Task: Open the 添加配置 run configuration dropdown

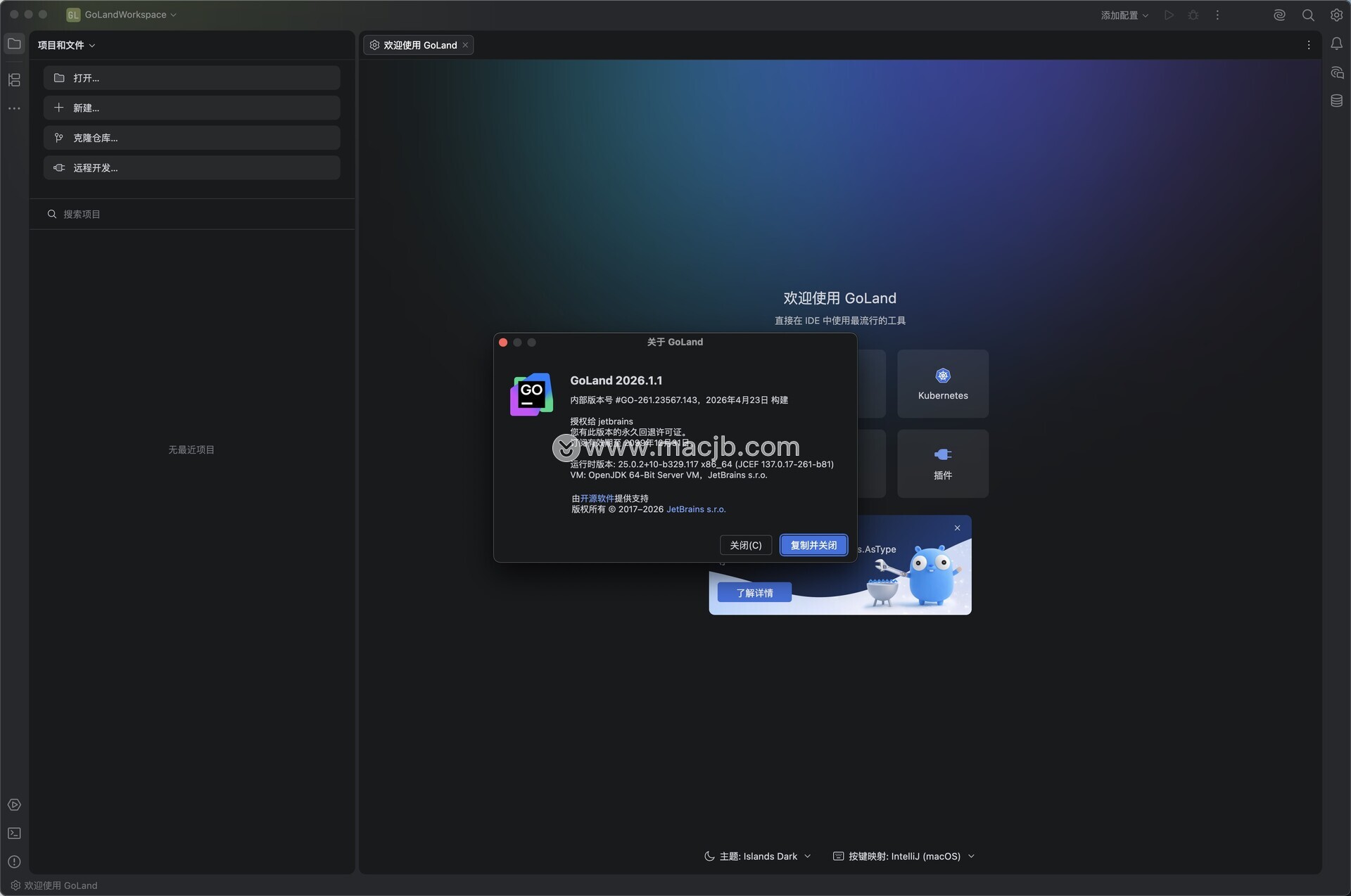Action: pos(1124,15)
